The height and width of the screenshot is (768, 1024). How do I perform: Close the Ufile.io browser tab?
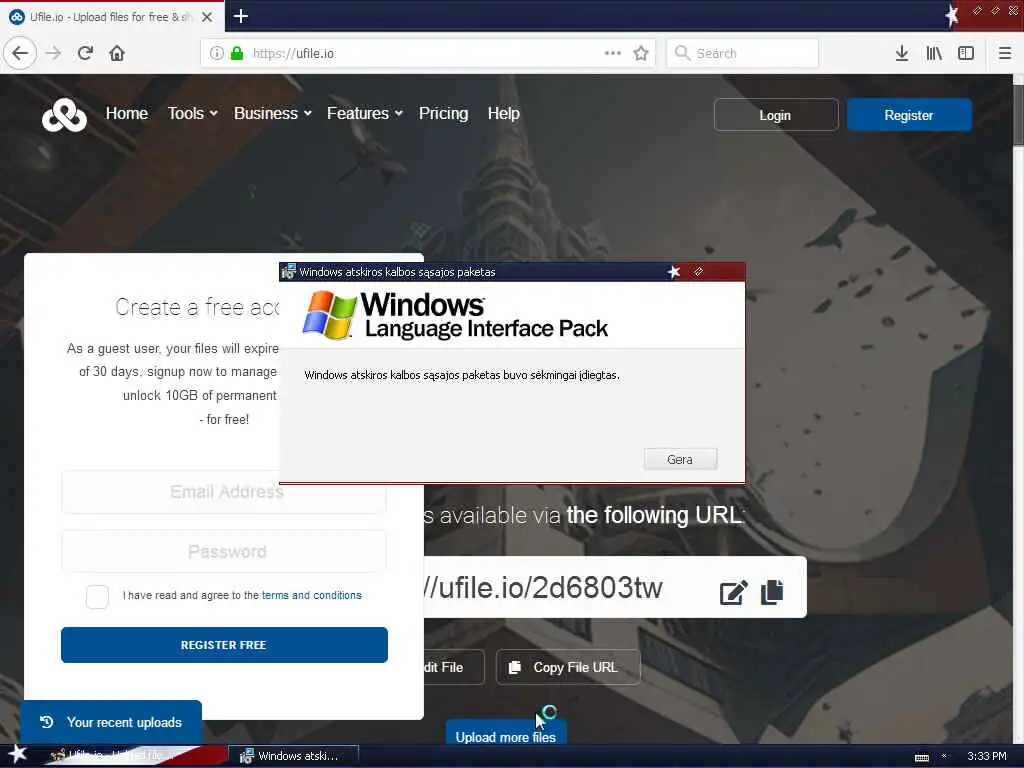207,17
